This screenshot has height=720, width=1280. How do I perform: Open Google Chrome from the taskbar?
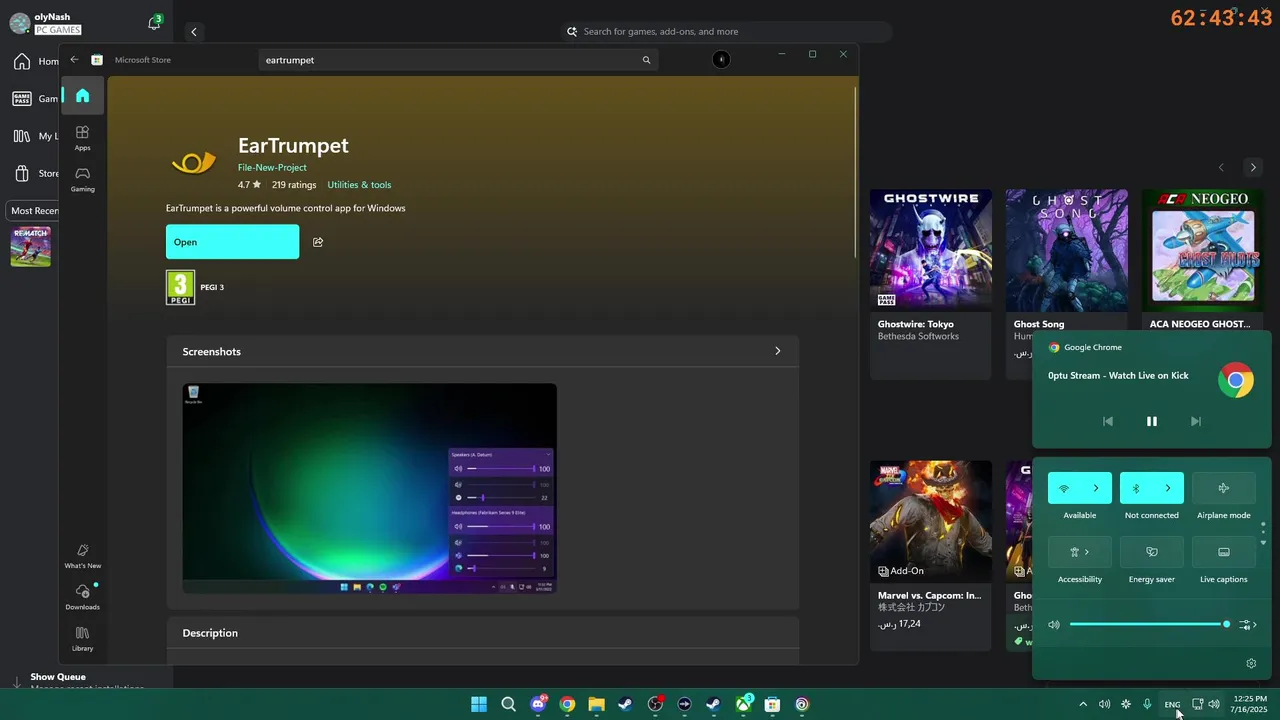[567, 704]
